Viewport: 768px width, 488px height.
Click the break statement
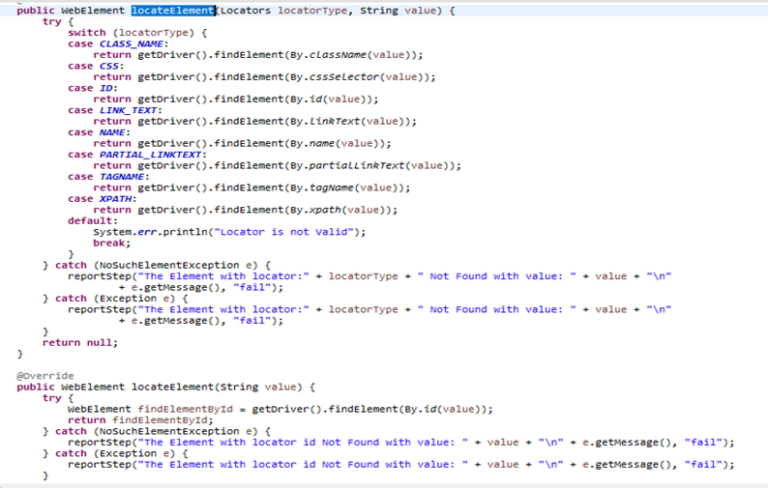point(111,242)
